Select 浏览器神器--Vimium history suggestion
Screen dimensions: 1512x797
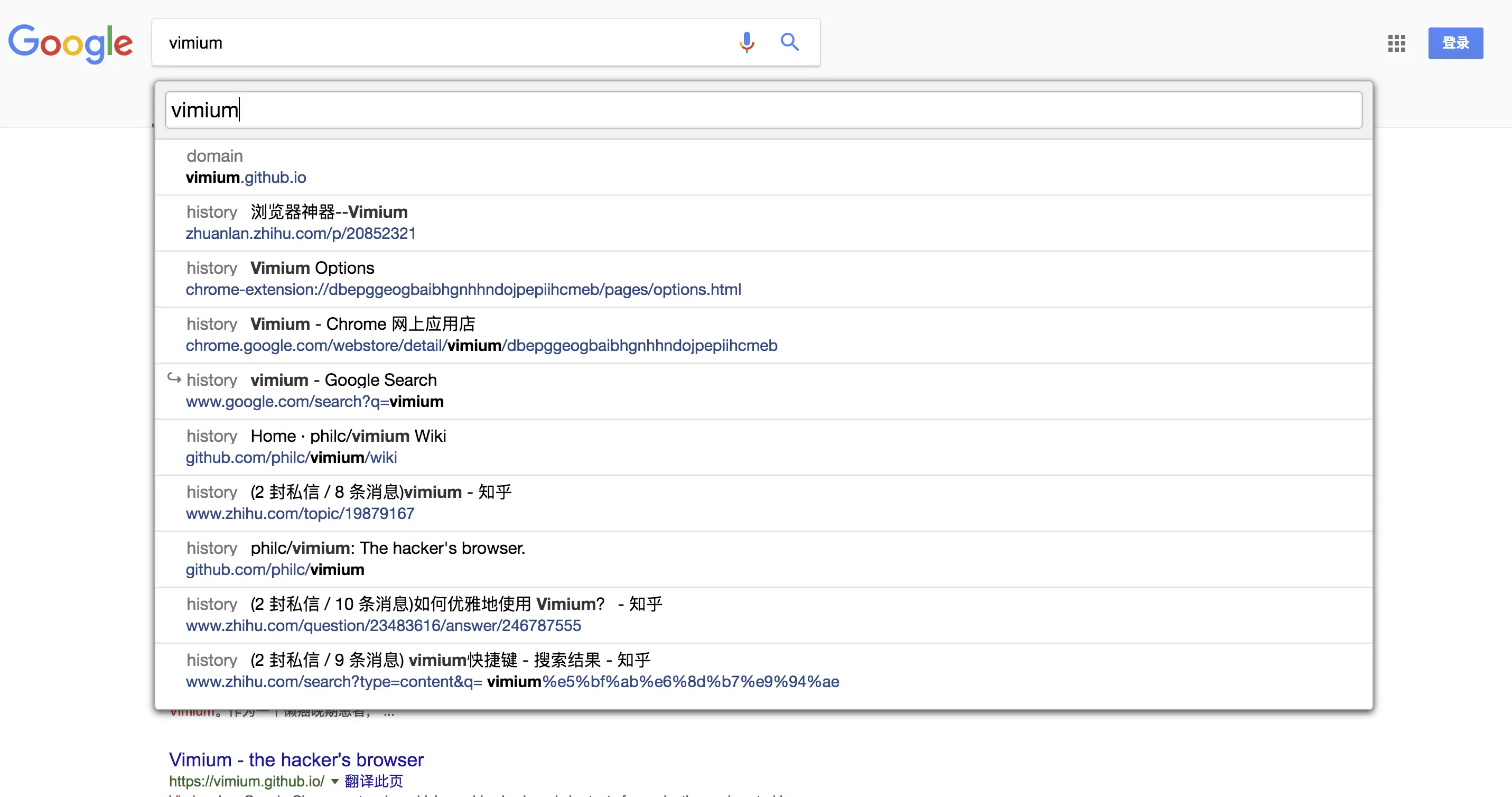point(329,212)
